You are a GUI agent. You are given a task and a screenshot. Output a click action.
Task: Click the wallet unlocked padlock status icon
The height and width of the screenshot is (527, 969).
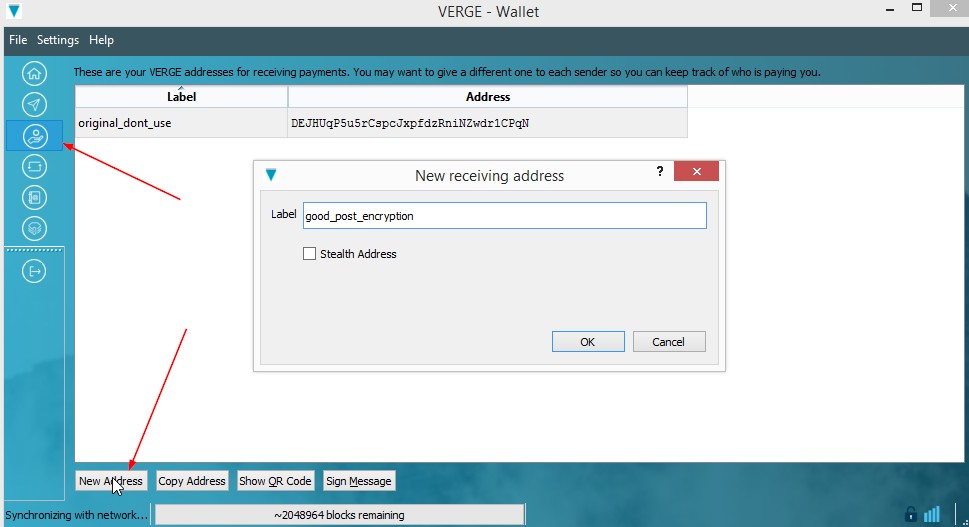[x=910, y=515]
